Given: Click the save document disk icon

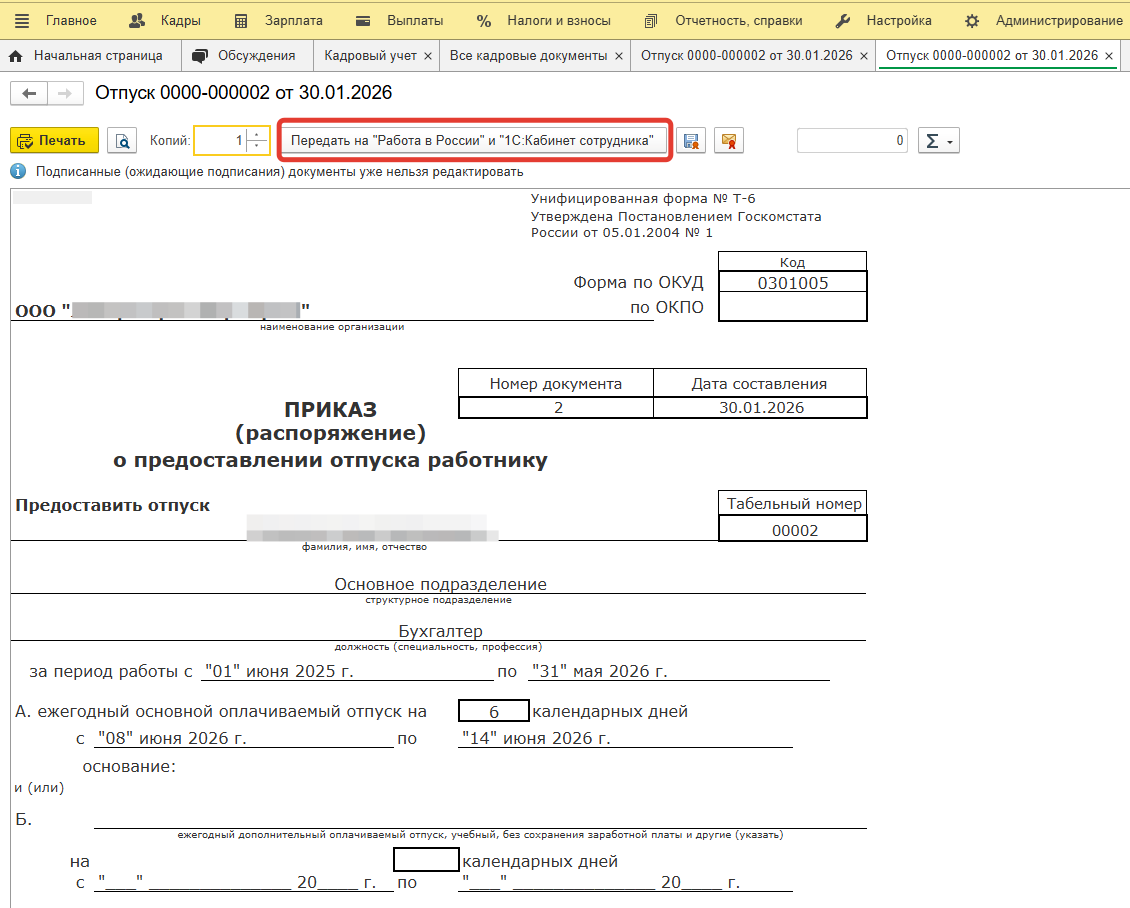Looking at the screenshot, I should 690,141.
